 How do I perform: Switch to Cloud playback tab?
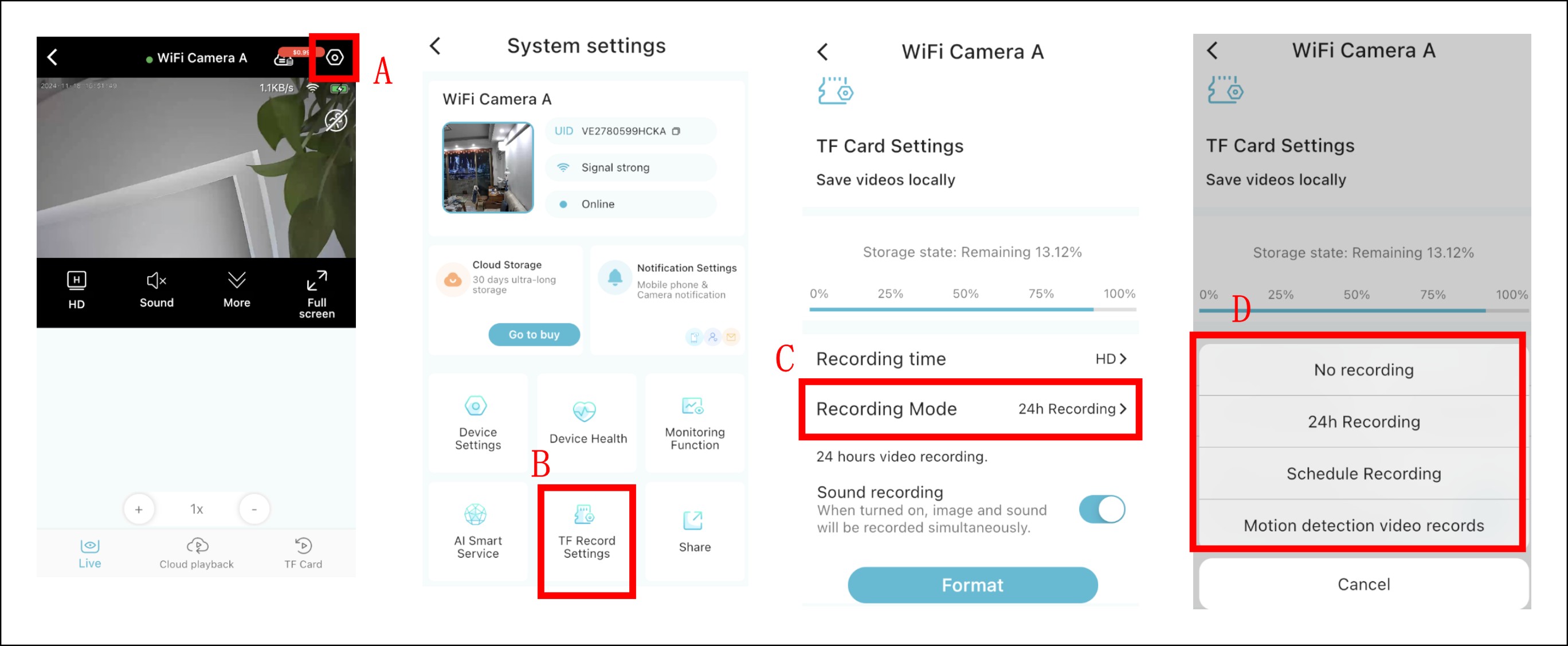(197, 553)
